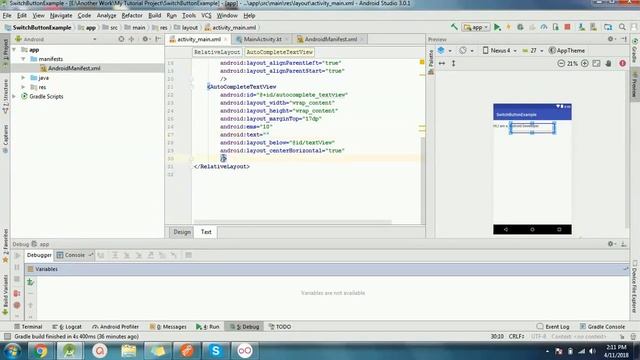Open Debug panel gear settings
Image resolution: width=640 pixels, height=360 pixels.
[x=611, y=244]
